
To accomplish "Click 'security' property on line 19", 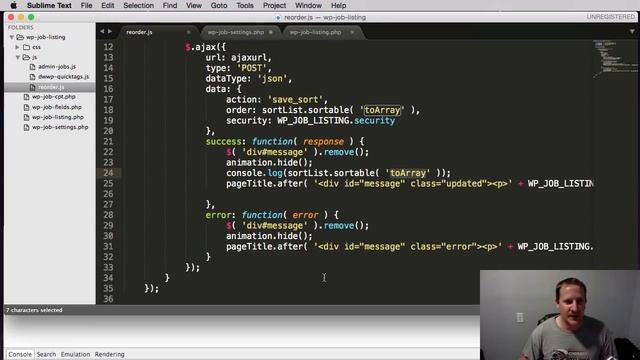I will [374, 121].
